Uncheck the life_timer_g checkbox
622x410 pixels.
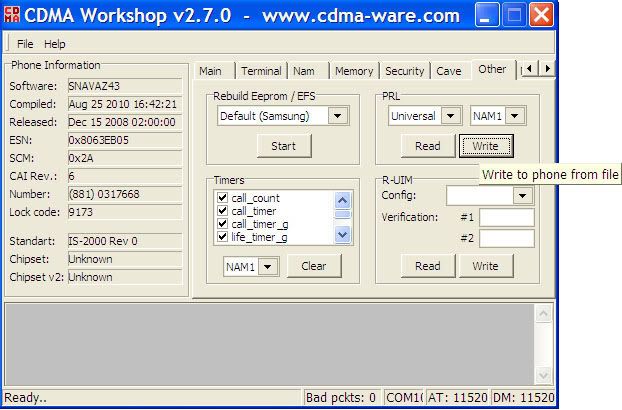[x=223, y=237]
